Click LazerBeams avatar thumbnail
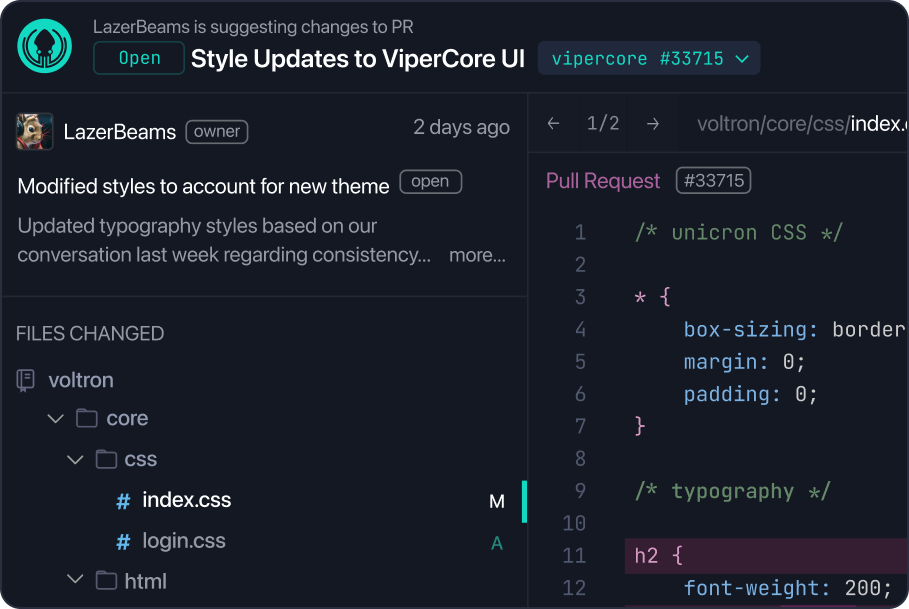 pos(35,132)
